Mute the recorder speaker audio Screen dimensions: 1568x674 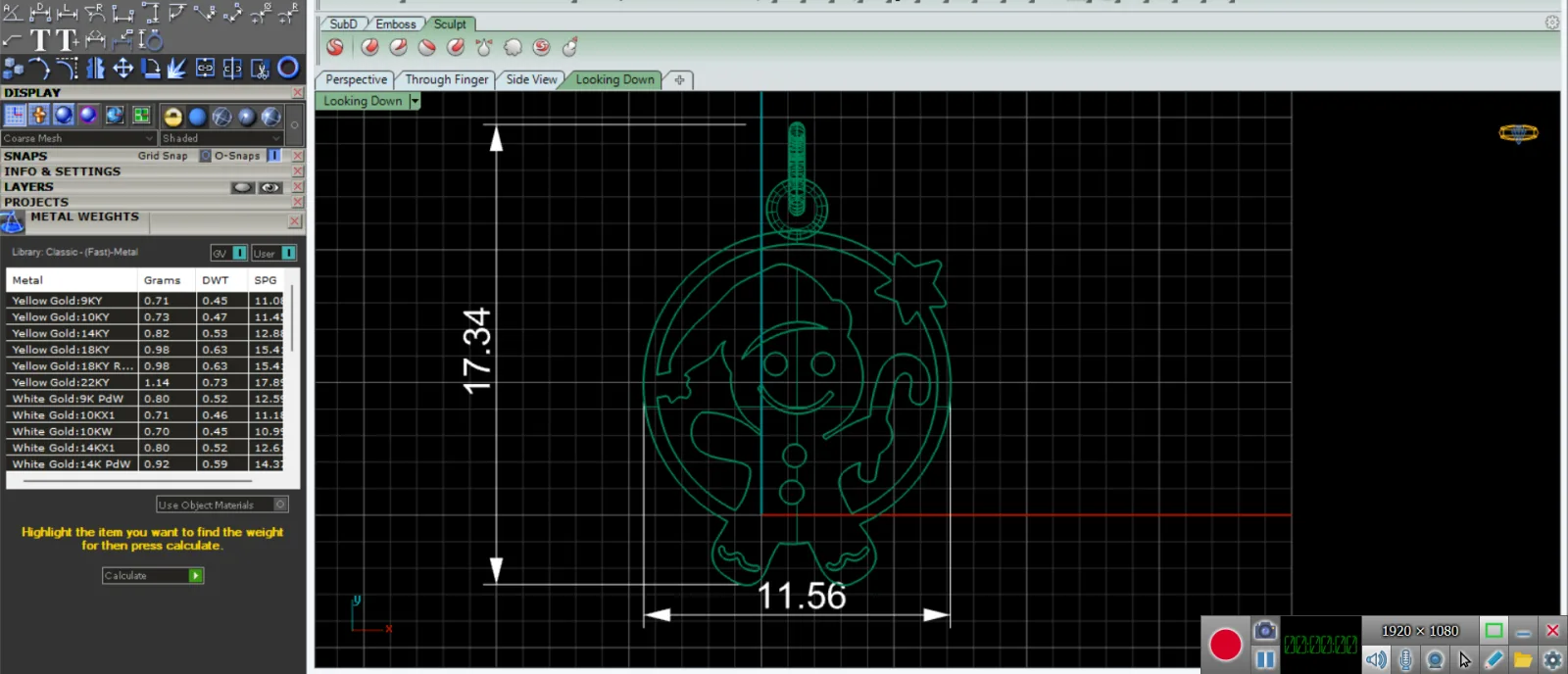[1376, 659]
